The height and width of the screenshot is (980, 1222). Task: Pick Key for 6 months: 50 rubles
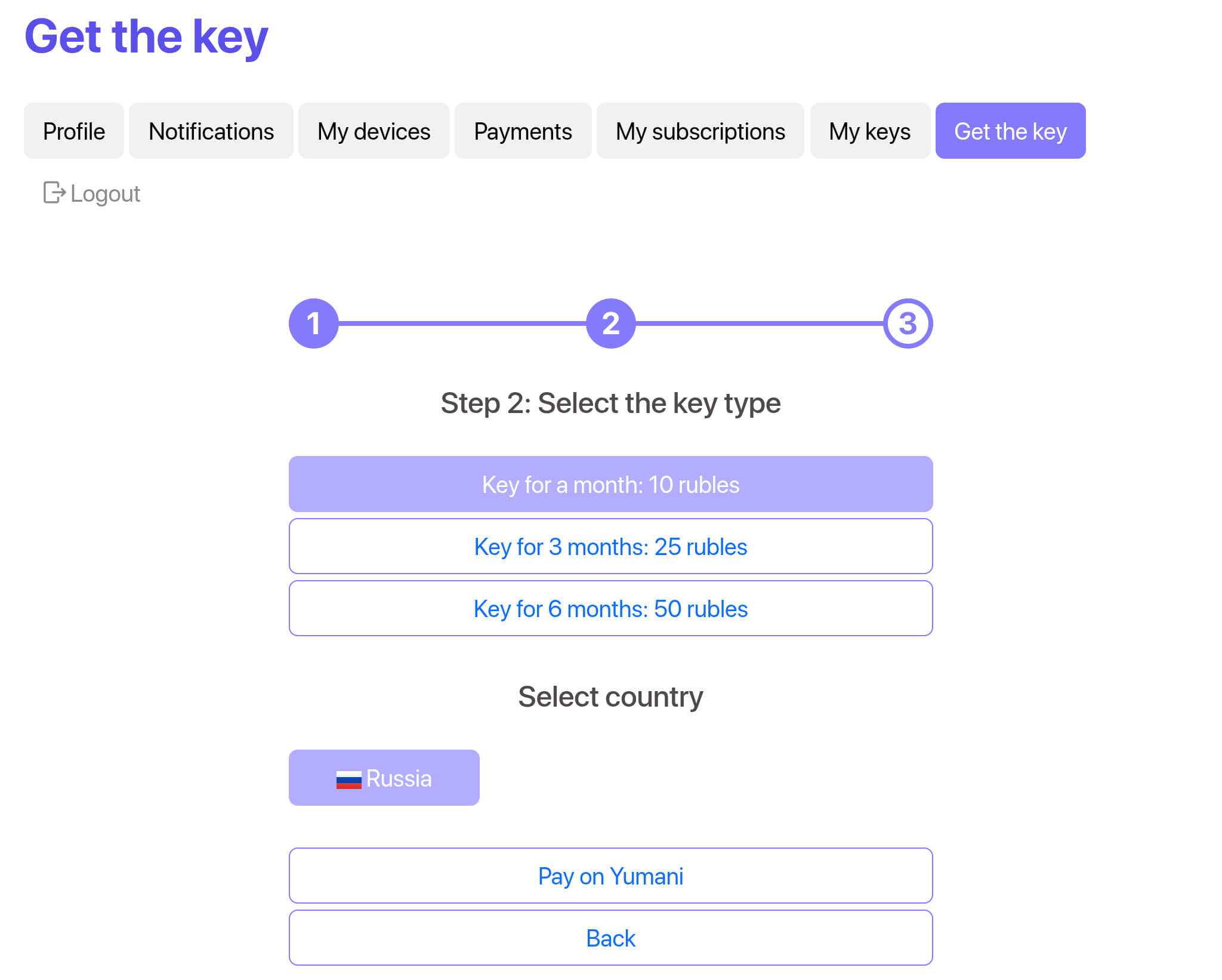(x=610, y=608)
